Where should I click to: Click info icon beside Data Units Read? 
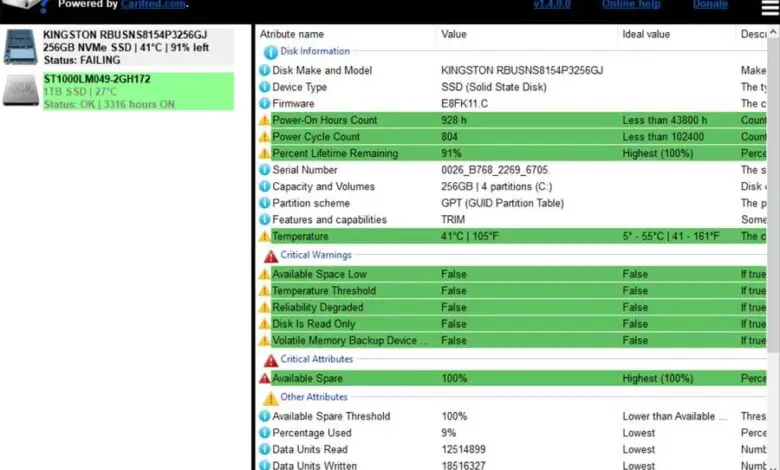264,449
